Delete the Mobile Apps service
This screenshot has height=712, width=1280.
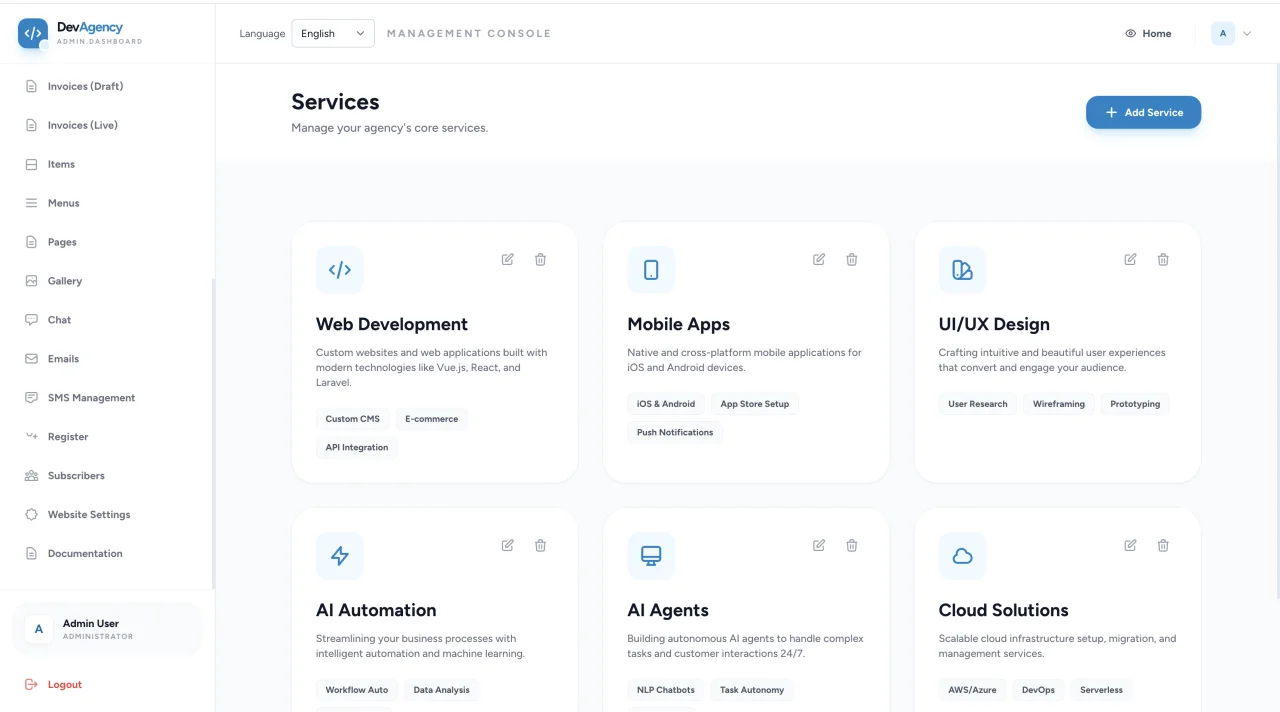tap(852, 259)
